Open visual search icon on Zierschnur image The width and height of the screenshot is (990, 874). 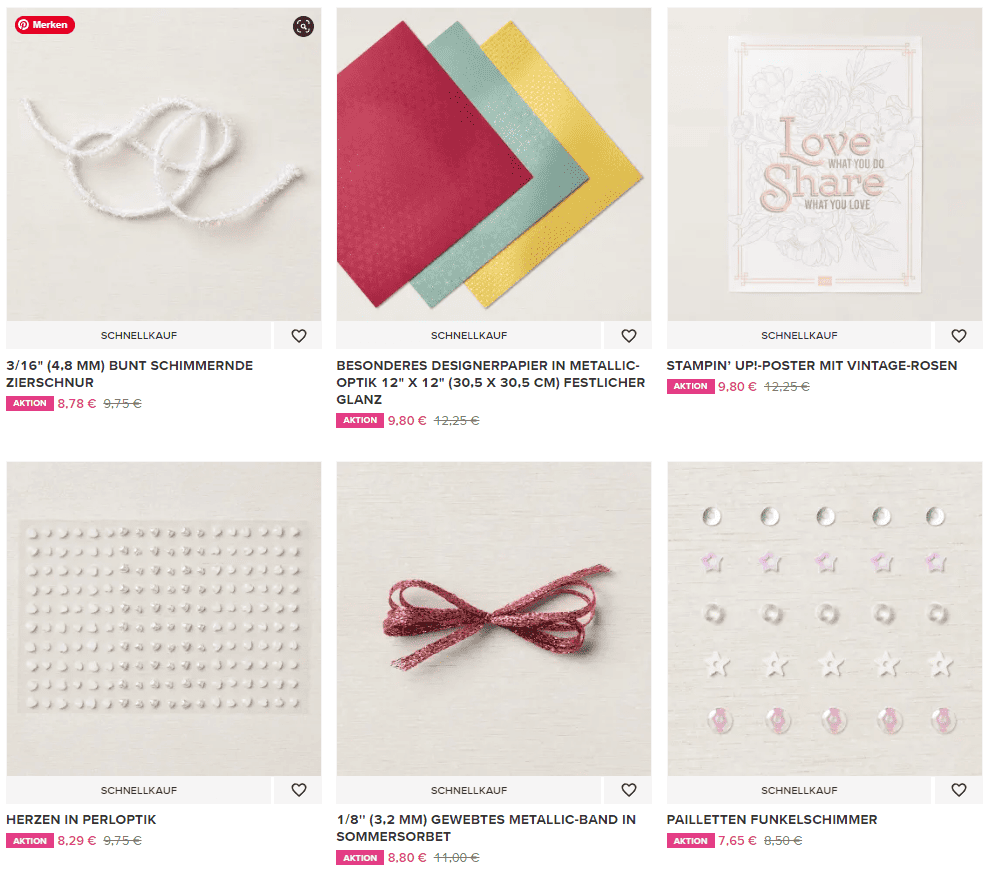[303, 26]
